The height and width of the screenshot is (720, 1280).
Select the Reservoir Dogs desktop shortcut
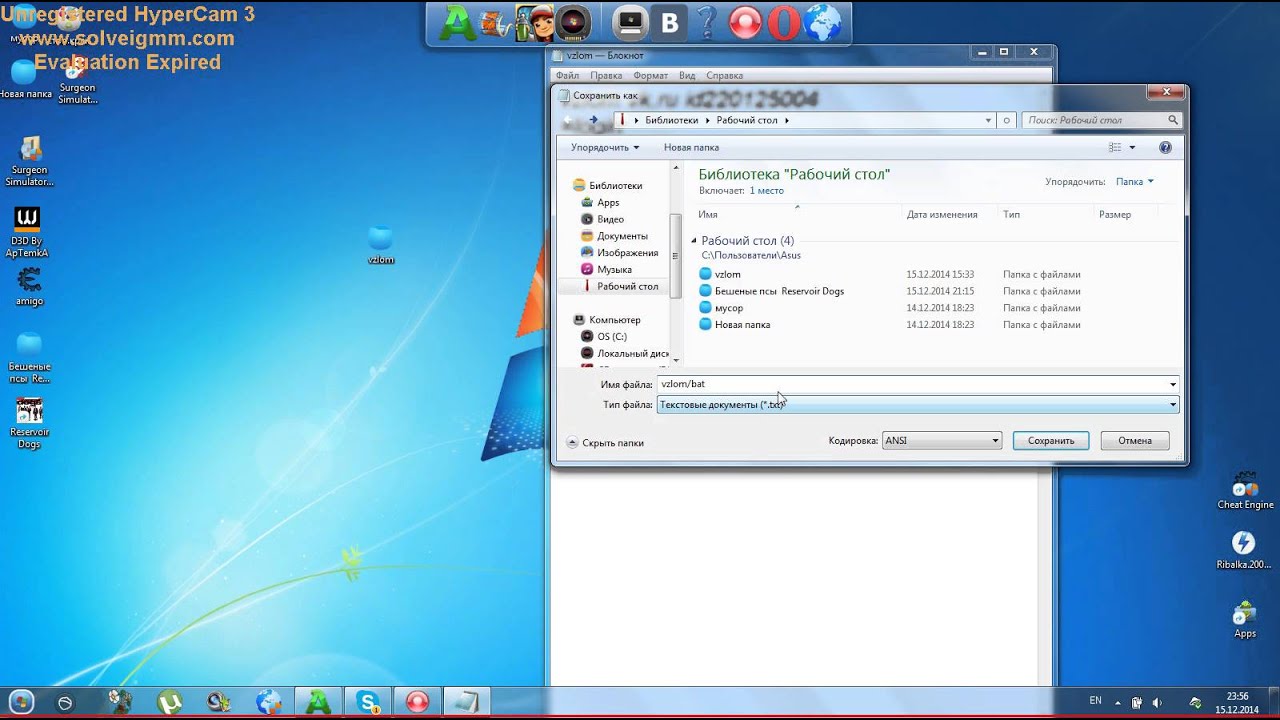29,424
